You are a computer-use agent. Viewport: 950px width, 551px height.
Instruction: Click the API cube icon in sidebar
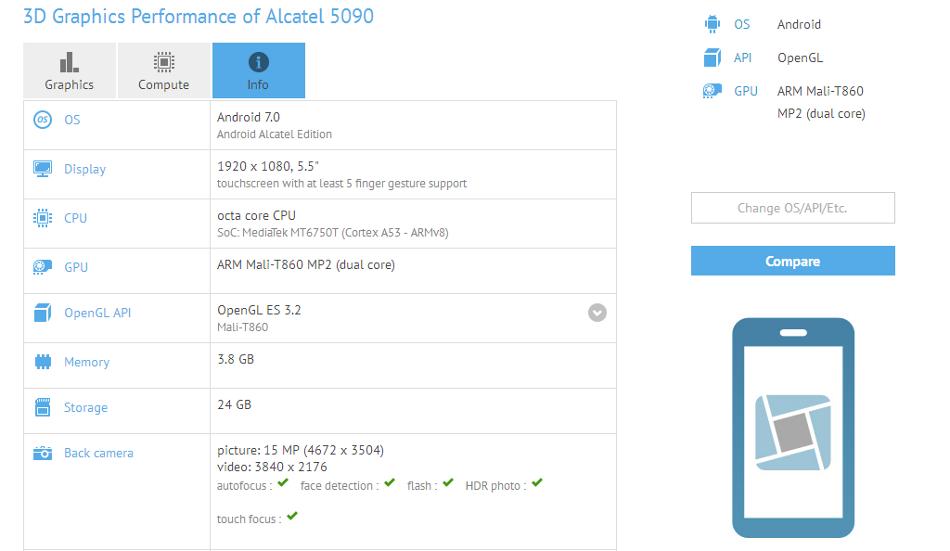(x=712, y=58)
